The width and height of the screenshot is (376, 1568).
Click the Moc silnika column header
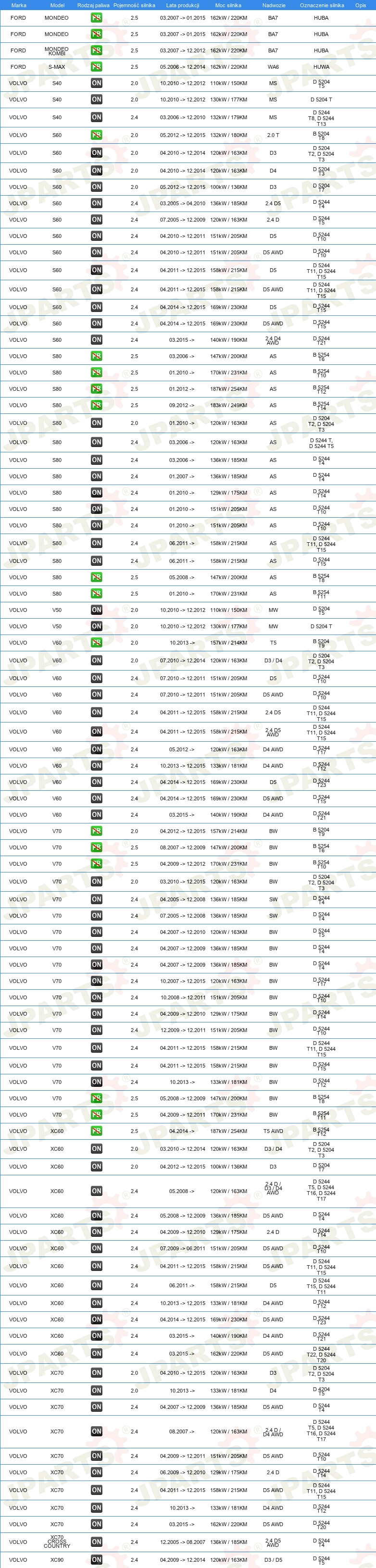(x=228, y=5)
